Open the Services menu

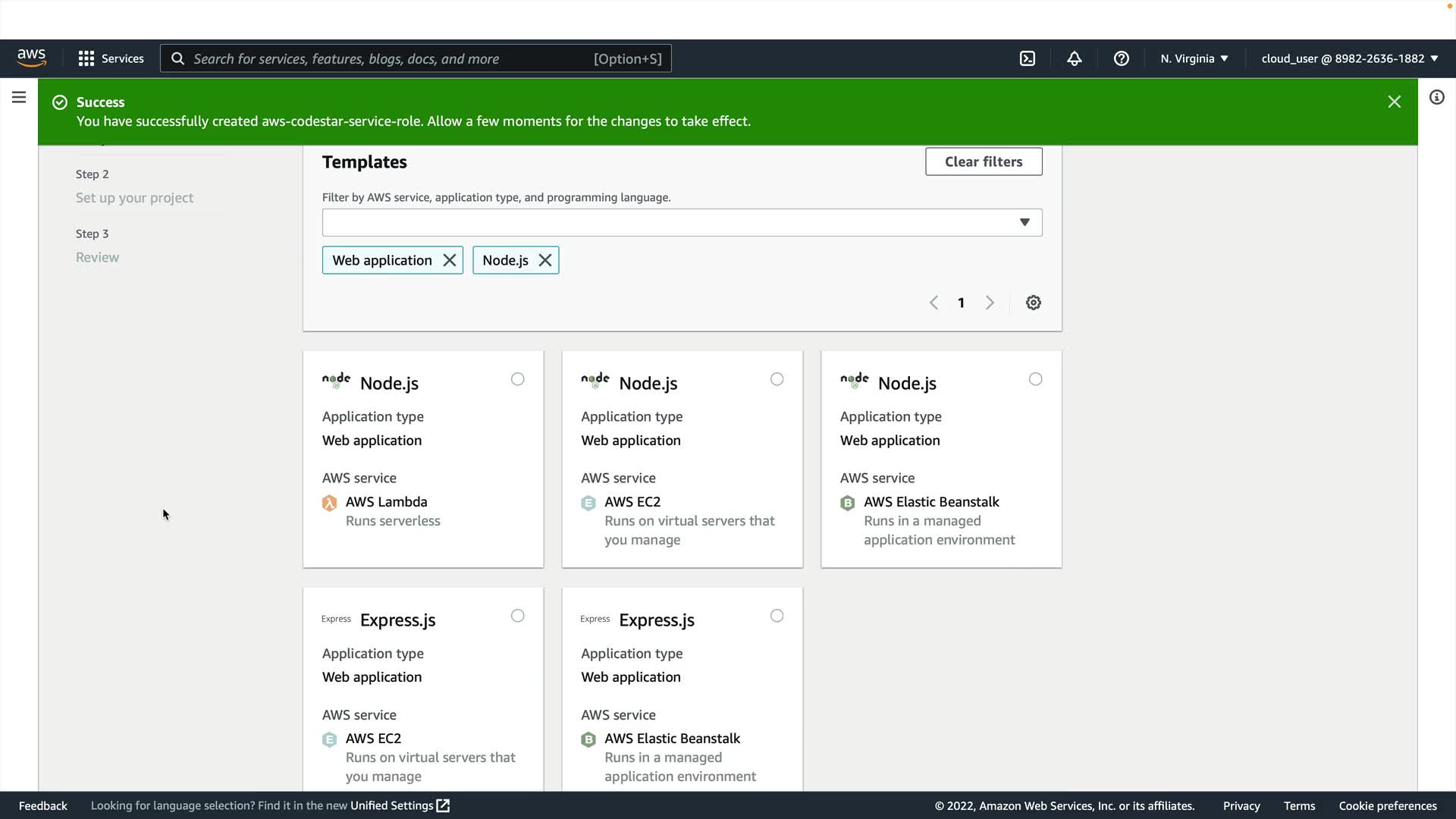click(x=111, y=58)
